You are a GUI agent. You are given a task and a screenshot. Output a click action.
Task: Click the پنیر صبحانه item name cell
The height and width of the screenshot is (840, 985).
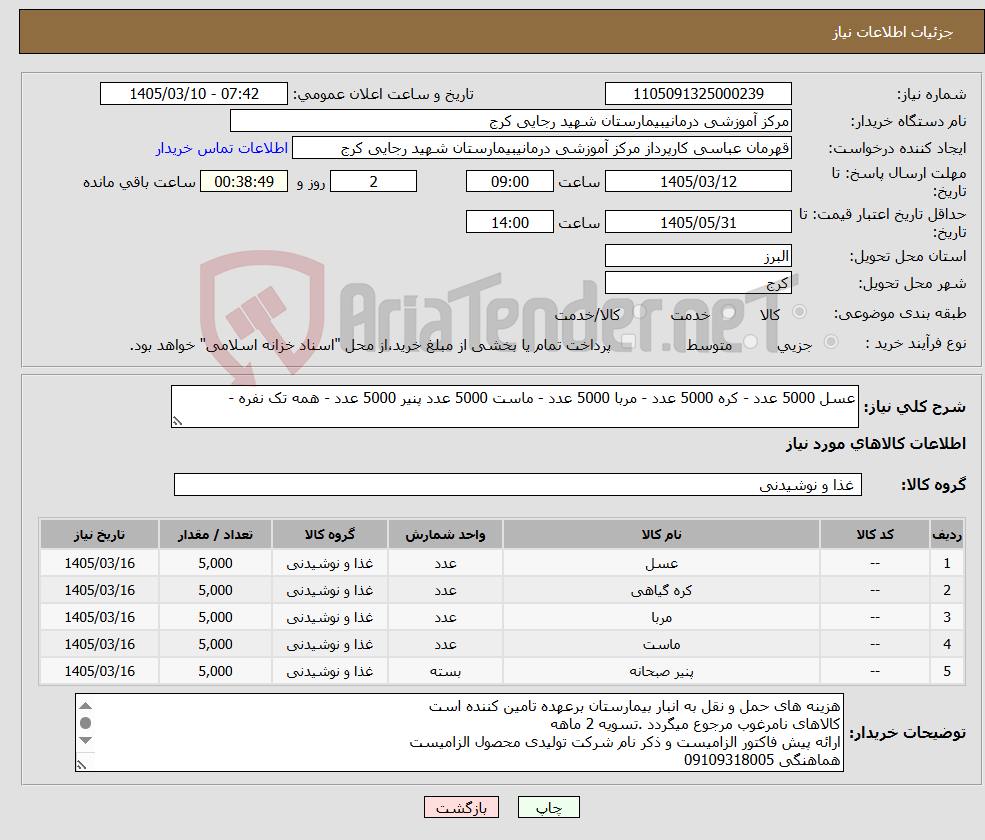click(x=661, y=671)
